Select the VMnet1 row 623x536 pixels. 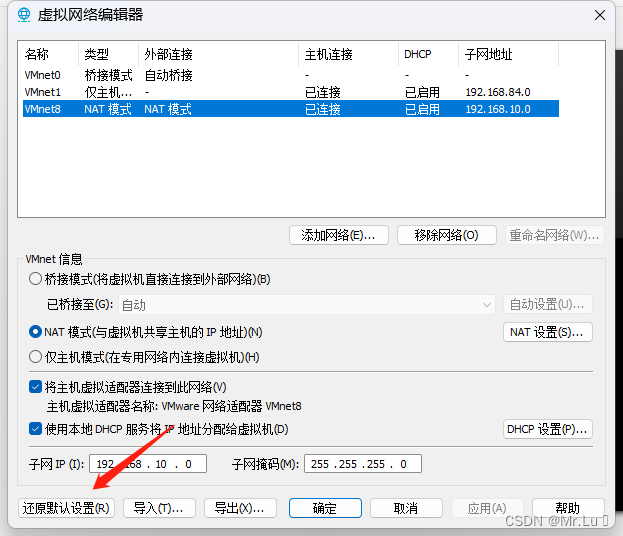(x=291, y=92)
